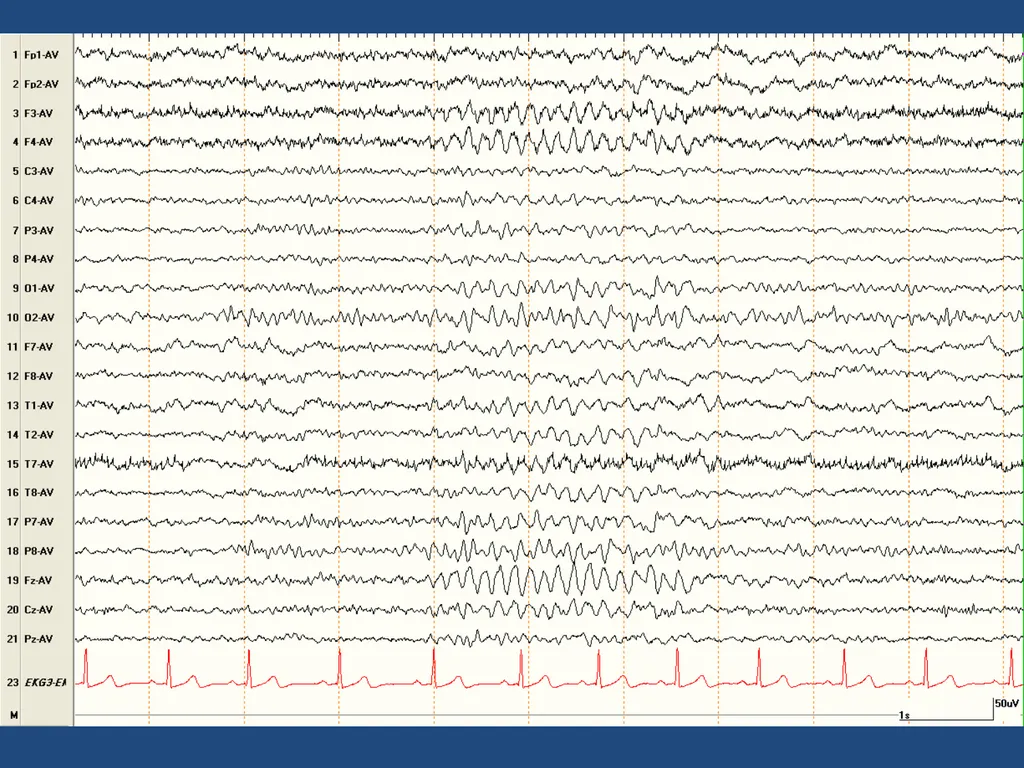Select channel label P3-AV
This screenshot has height=768, width=1024.
click(x=39, y=231)
